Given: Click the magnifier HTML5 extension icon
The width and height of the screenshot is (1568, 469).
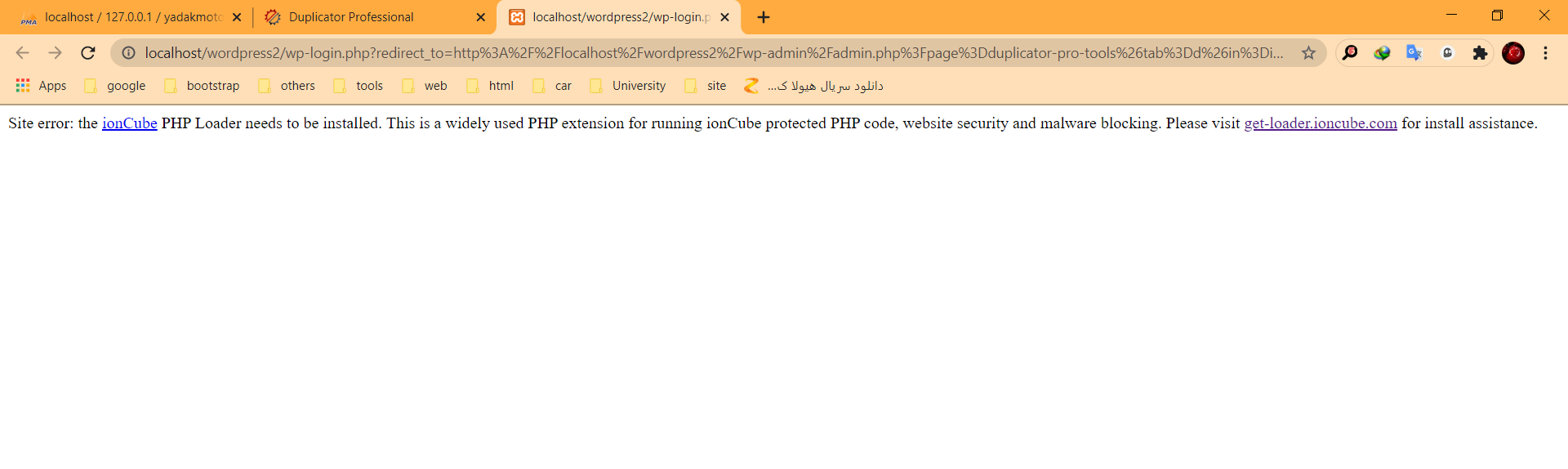Looking at the screenshot, I should pyautogui.click(x=1350, y=53).
